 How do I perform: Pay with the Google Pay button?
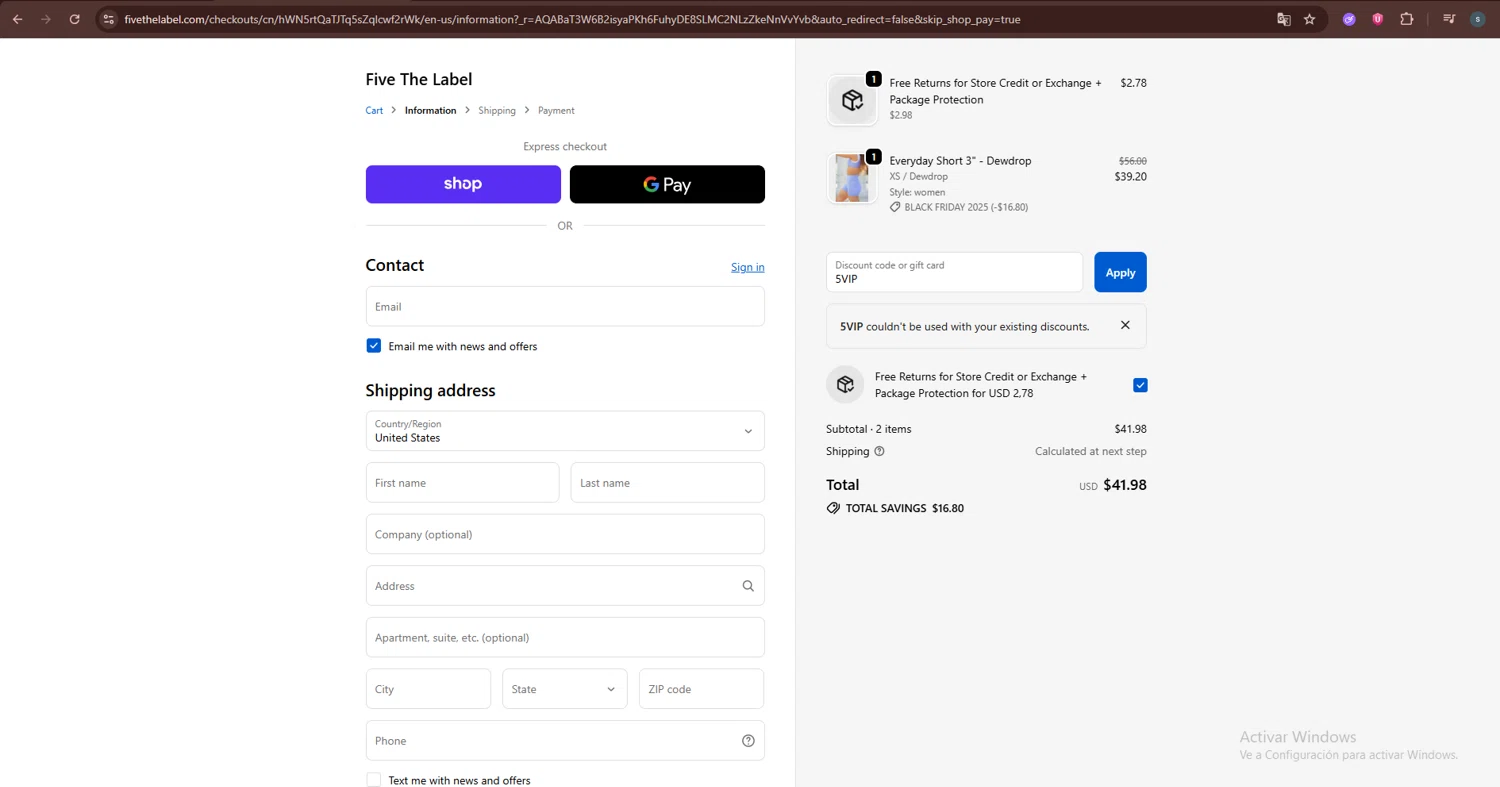[x=667, y=184]
